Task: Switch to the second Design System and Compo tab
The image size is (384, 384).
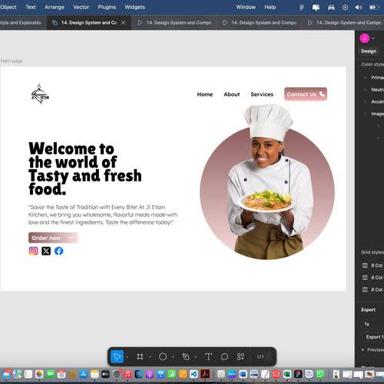Action: (175, 23)
